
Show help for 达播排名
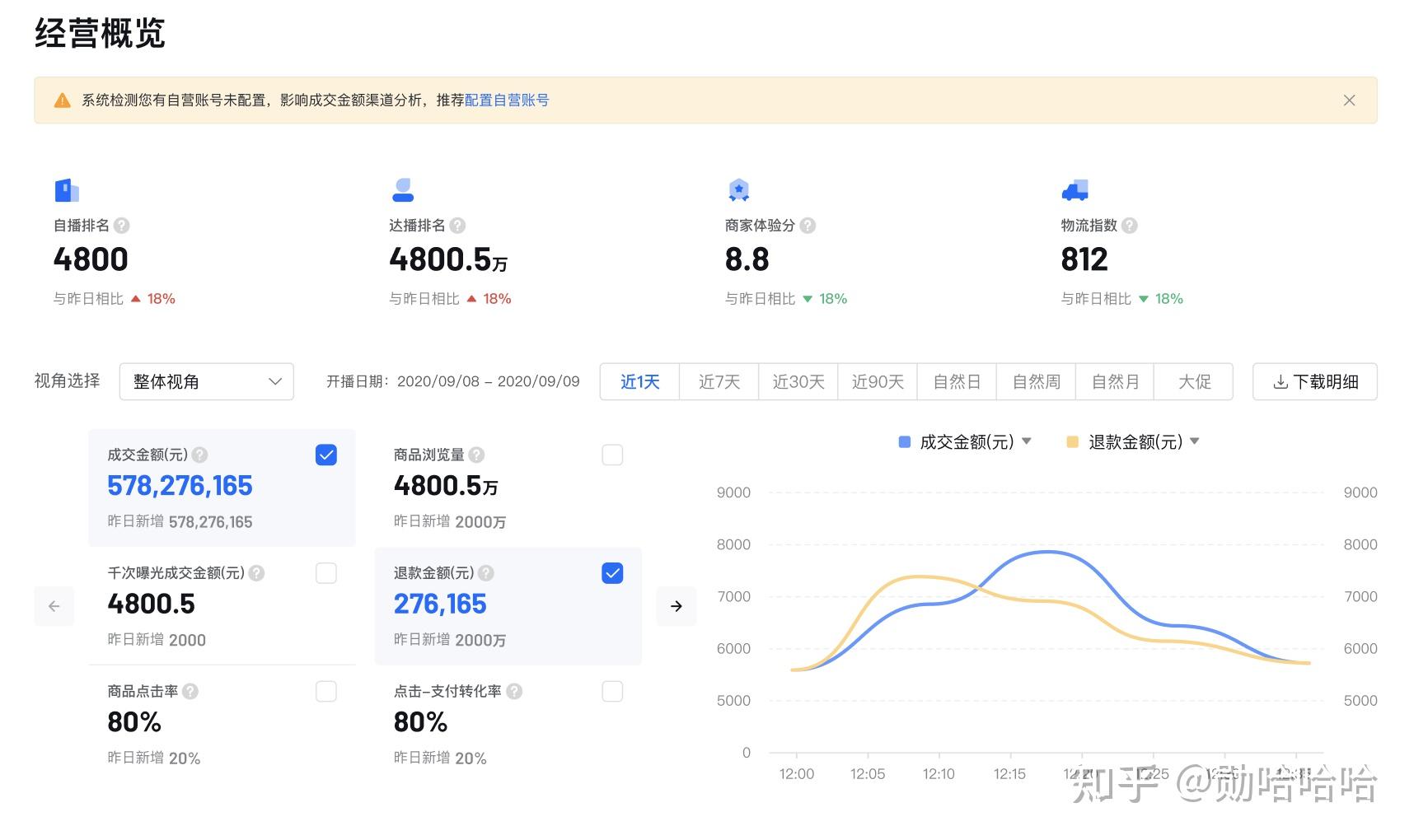pos(457,226)
